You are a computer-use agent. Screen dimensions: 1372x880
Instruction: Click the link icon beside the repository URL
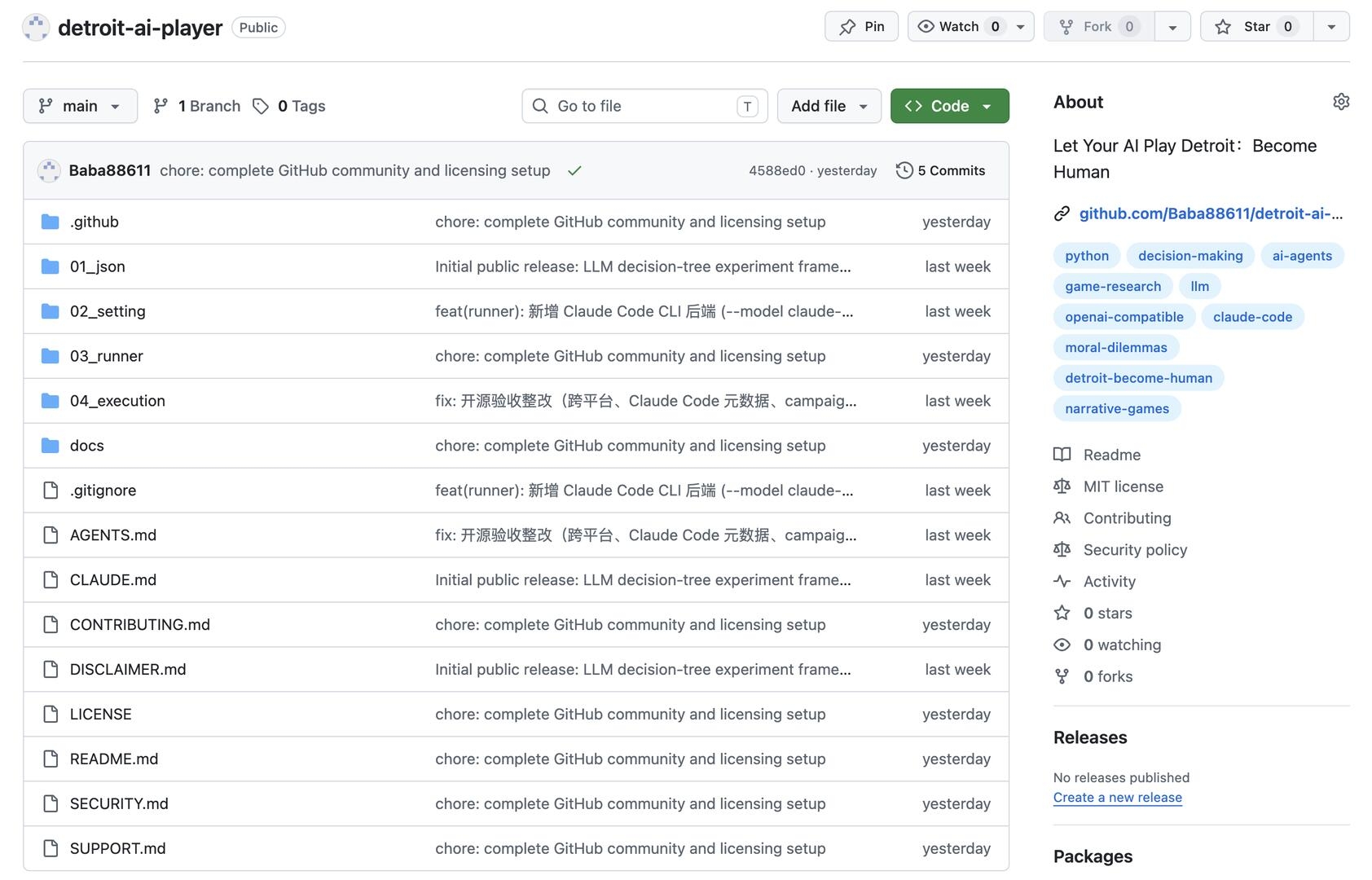(x=1062, y=213)
